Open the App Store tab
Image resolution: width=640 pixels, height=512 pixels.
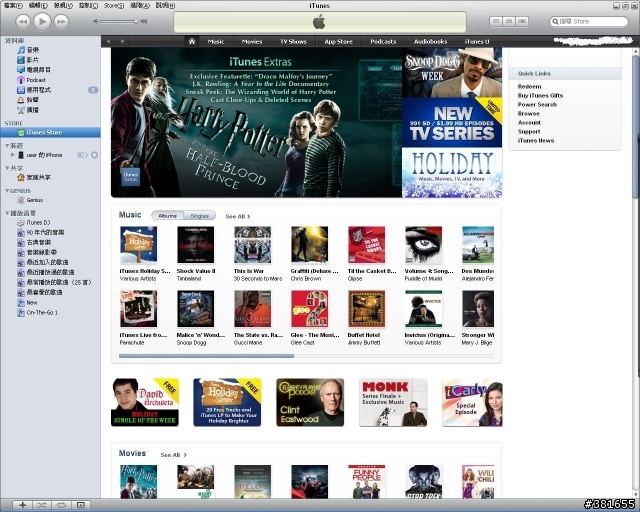click(x=338, y=41)
